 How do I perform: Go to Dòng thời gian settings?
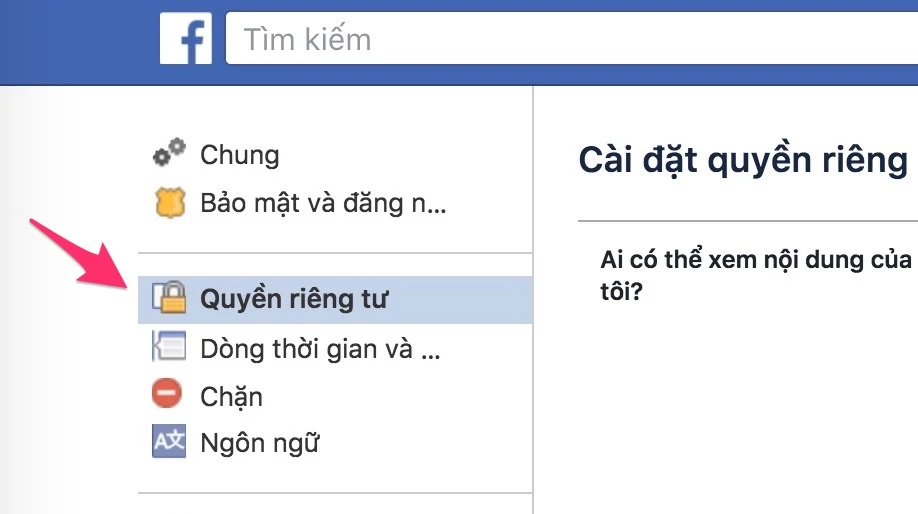[320, 349]
